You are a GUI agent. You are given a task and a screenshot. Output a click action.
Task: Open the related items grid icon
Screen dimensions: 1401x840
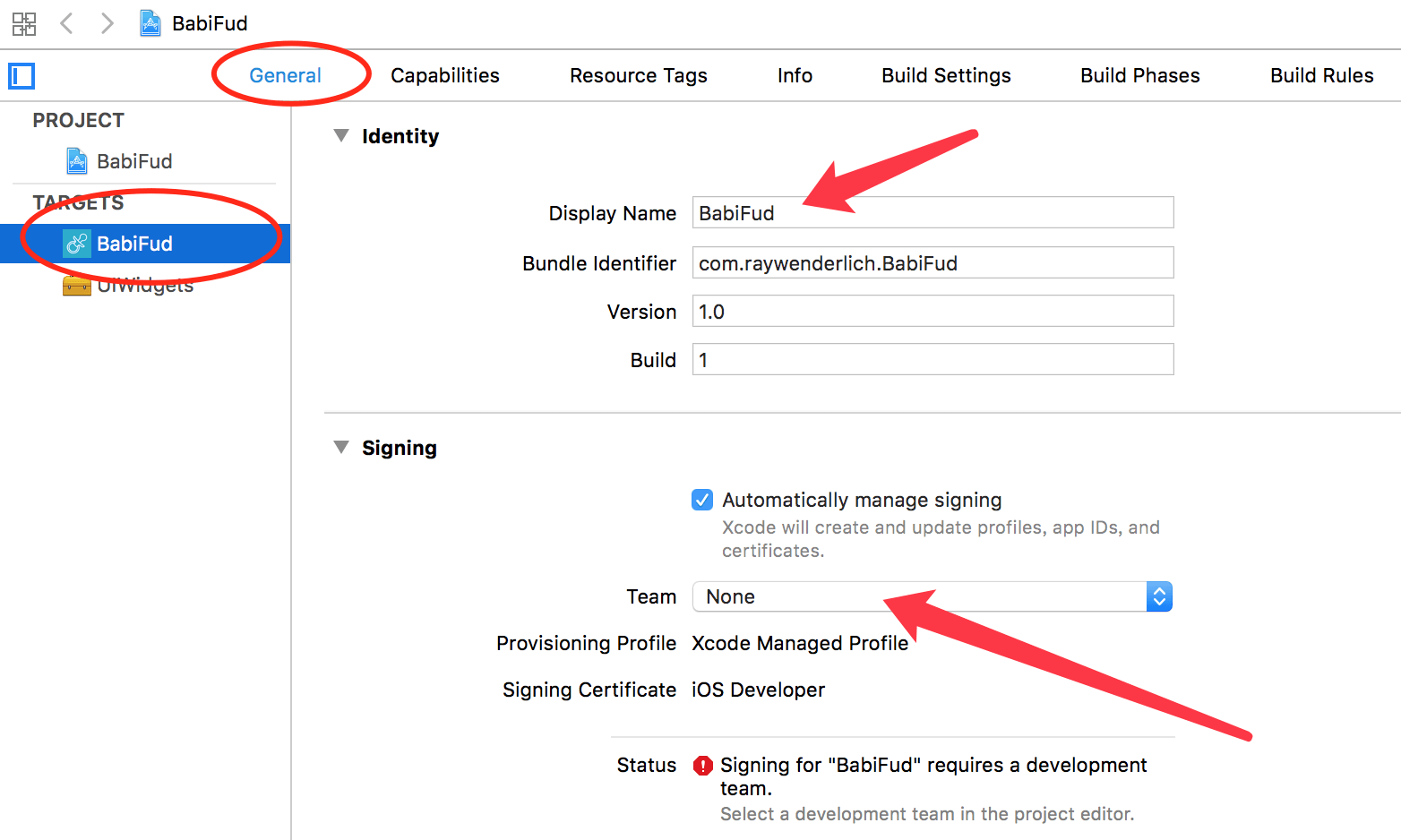point(24,23)
